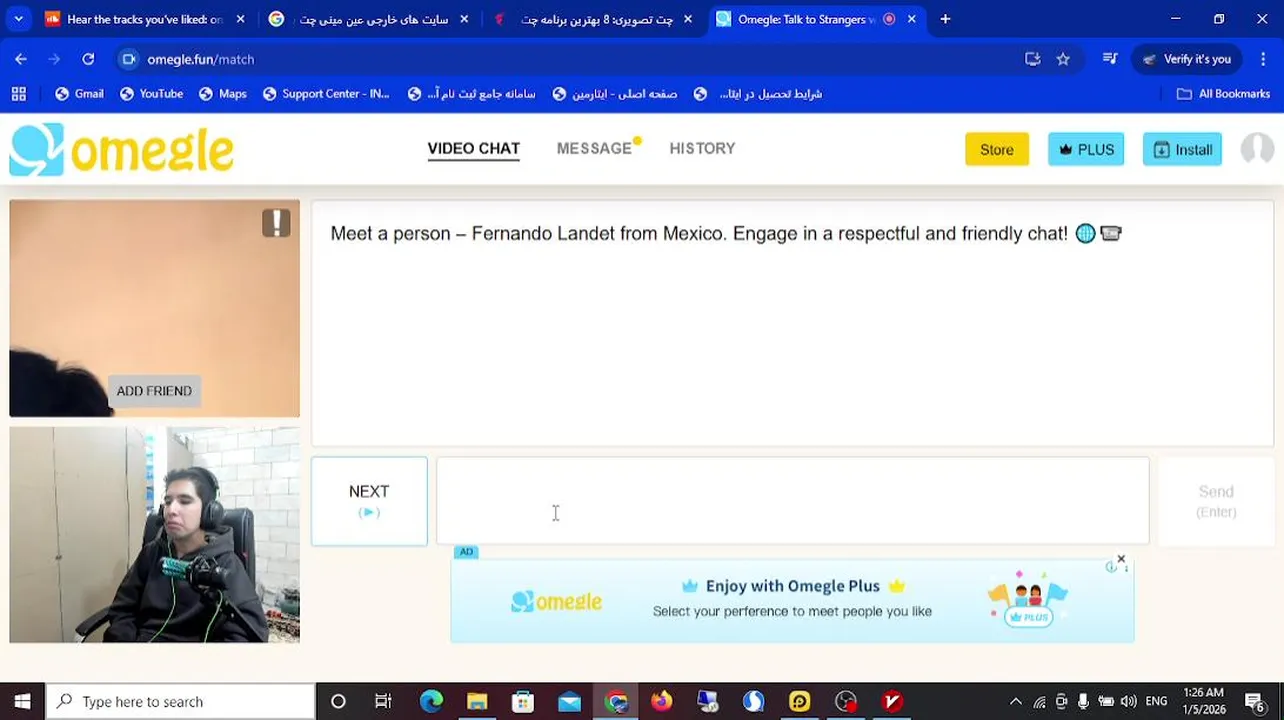Viewport: 1284px width, 720px height.
Task: Open Cortana circle icon in taskbar
Action: [338, 701]
